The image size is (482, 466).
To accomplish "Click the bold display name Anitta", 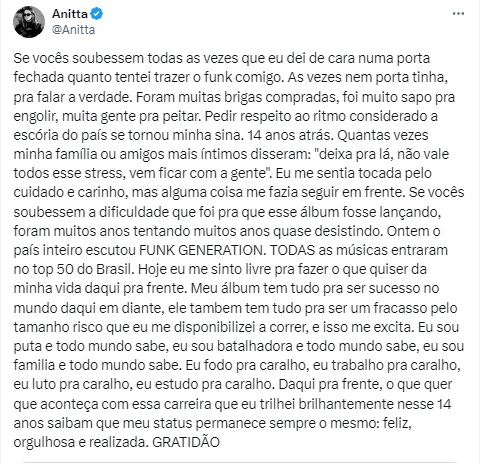I will click(70, 14).
